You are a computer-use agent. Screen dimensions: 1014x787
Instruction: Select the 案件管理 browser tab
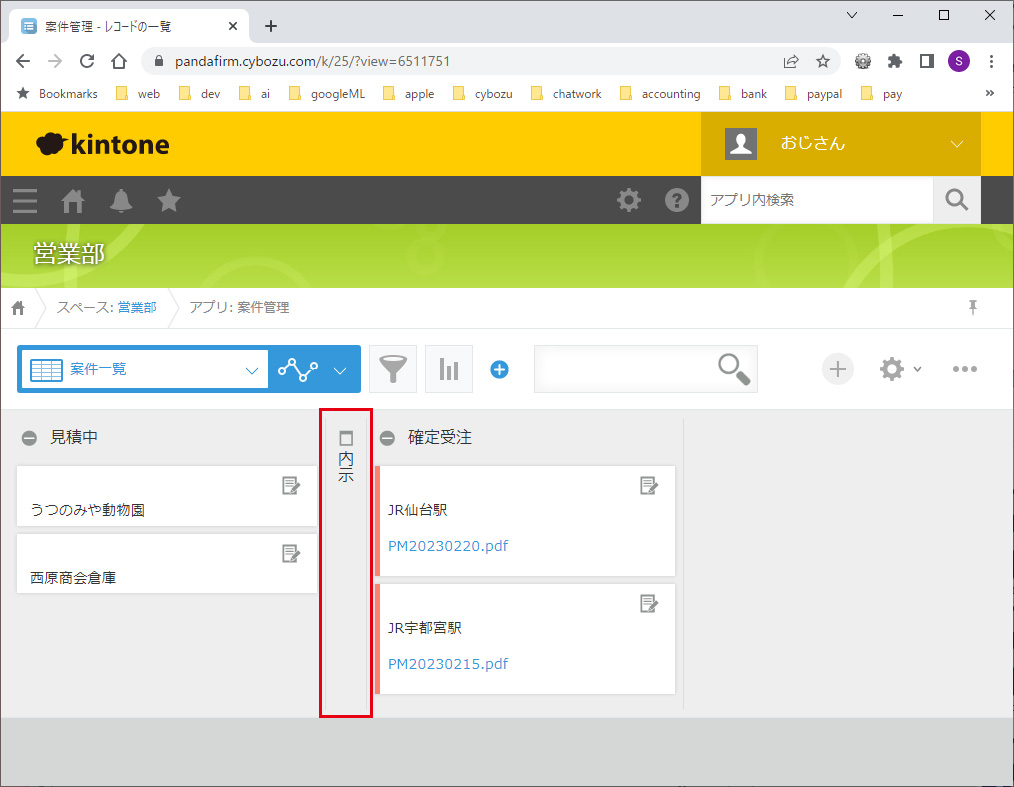(130, 26)
